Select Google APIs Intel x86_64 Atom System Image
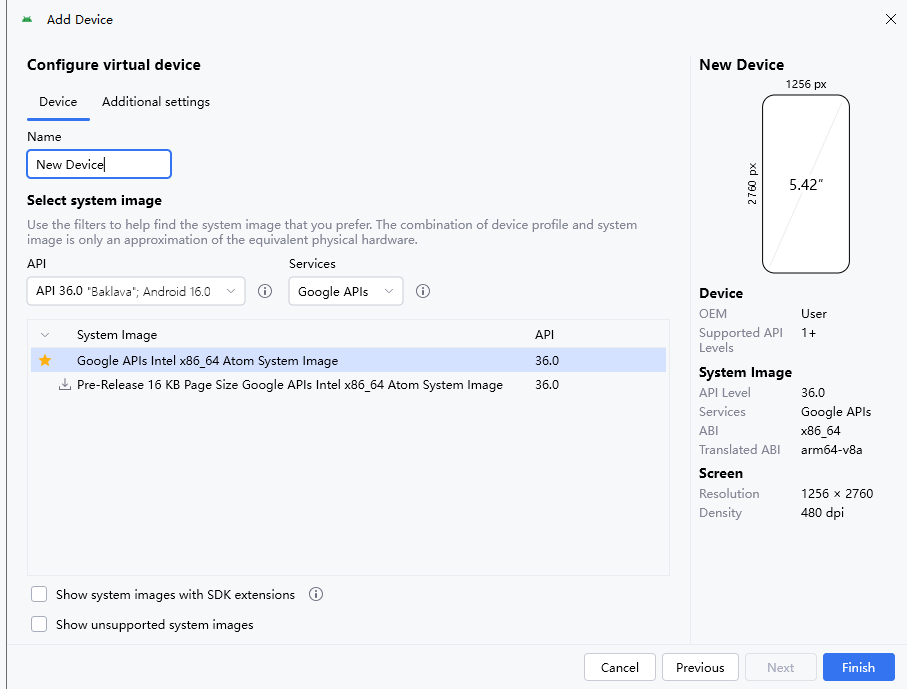Image resolution: width=907 pixels, height=689 pixels. click(348, 360)
